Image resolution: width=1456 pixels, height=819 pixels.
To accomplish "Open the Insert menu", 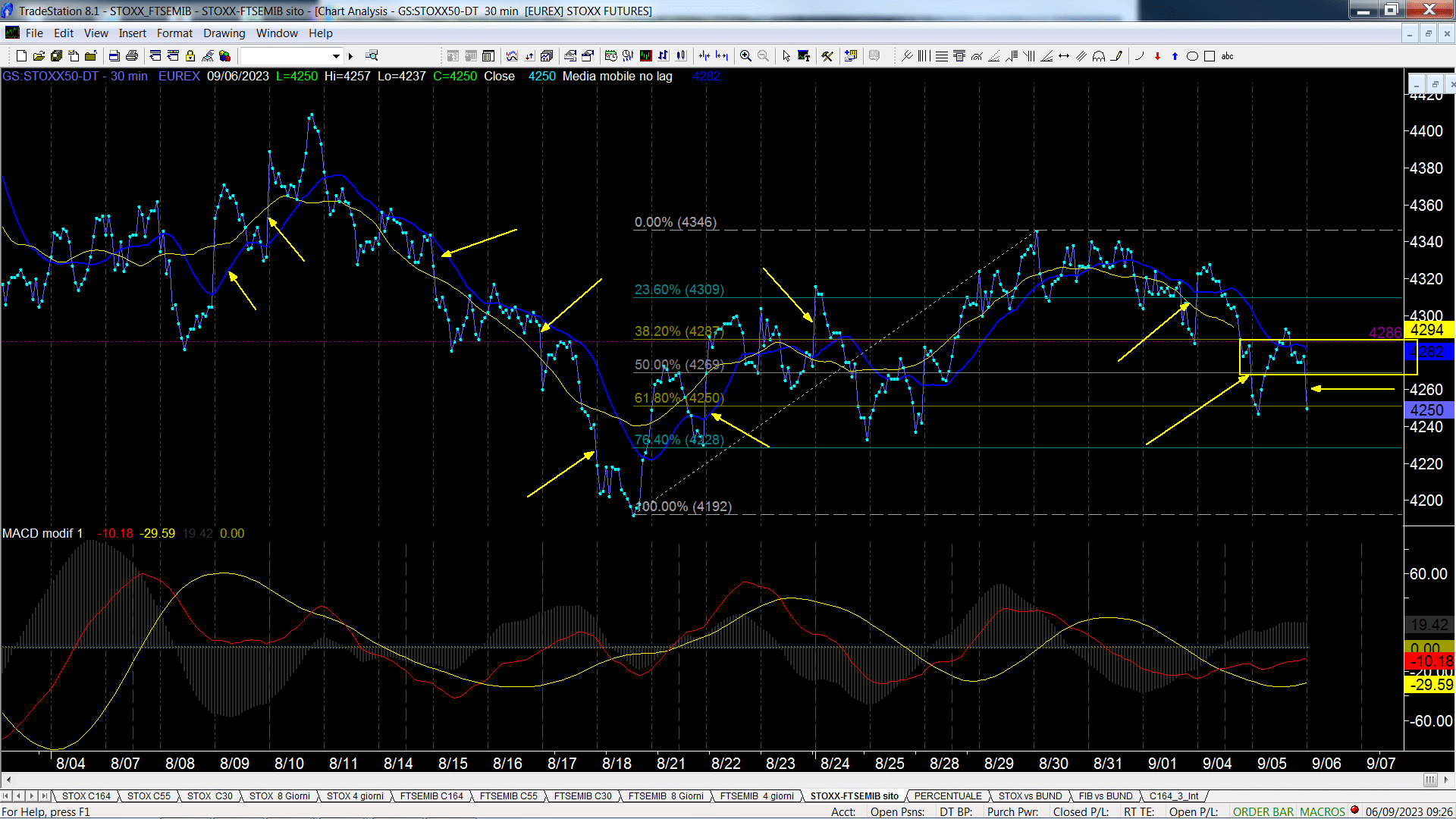I will tap(133, 33).
